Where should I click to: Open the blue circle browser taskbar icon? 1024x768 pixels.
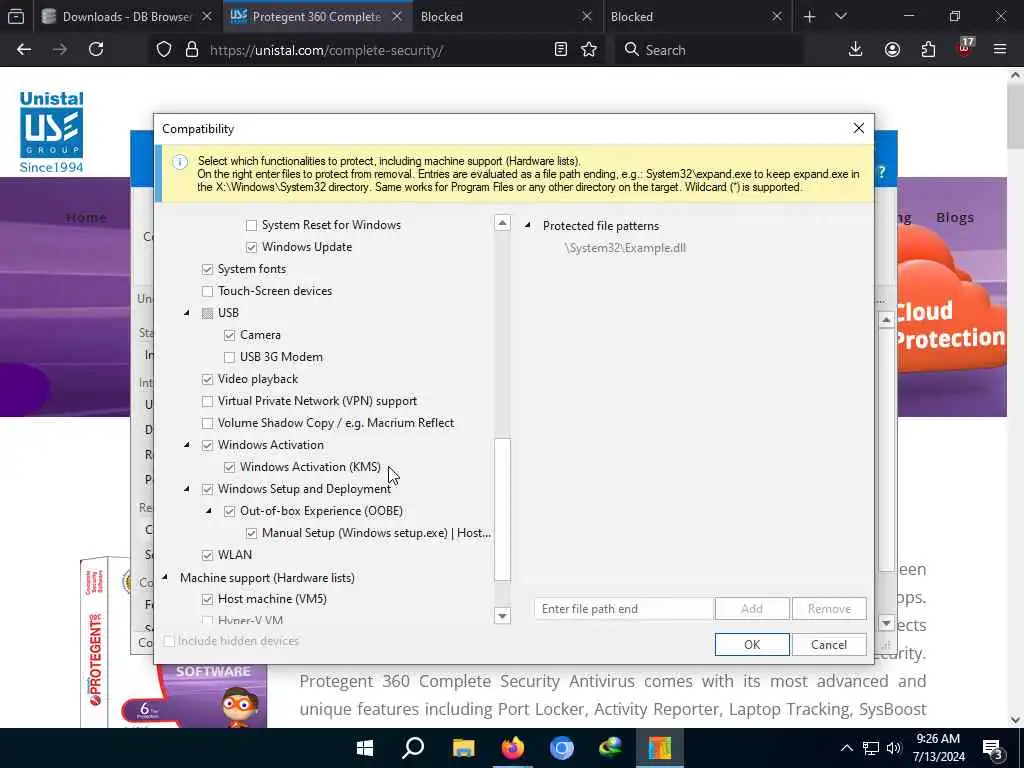pyautogui.click(x=562, y=748)
